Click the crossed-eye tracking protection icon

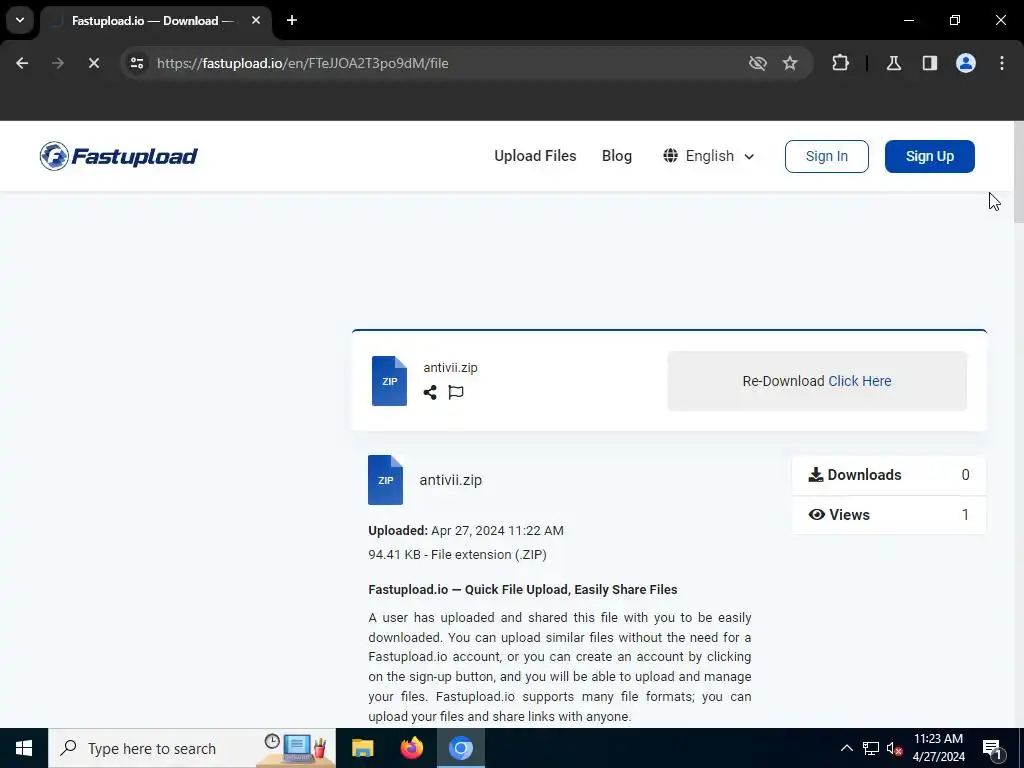pos(758,63)
